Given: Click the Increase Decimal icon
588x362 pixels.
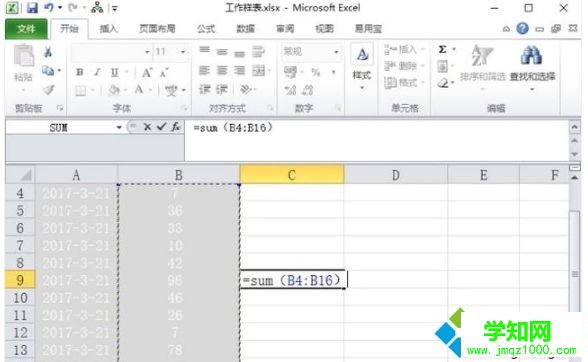Looking at the screenshot, I should coord(290,90).
